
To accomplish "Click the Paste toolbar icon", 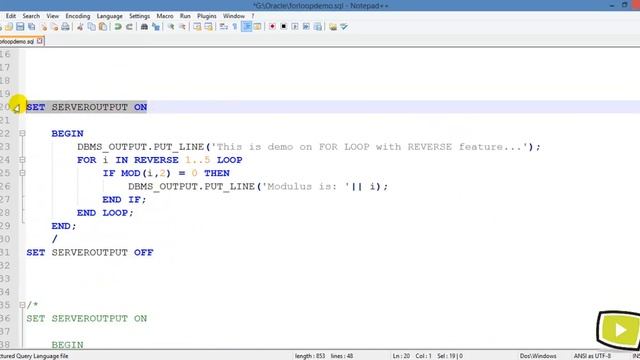I will (x=103, y=27).
